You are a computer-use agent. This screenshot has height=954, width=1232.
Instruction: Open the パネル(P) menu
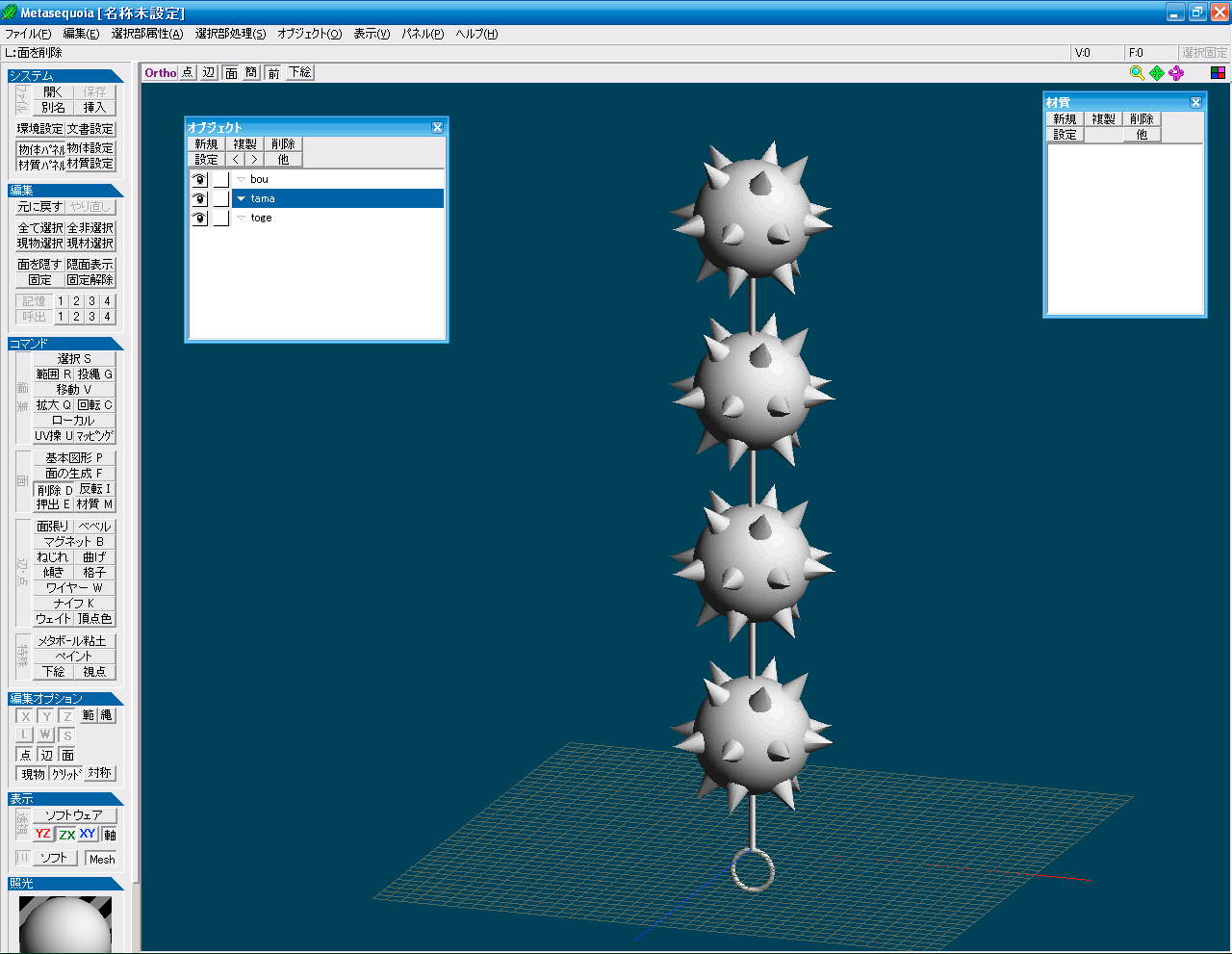coord(423,34)
